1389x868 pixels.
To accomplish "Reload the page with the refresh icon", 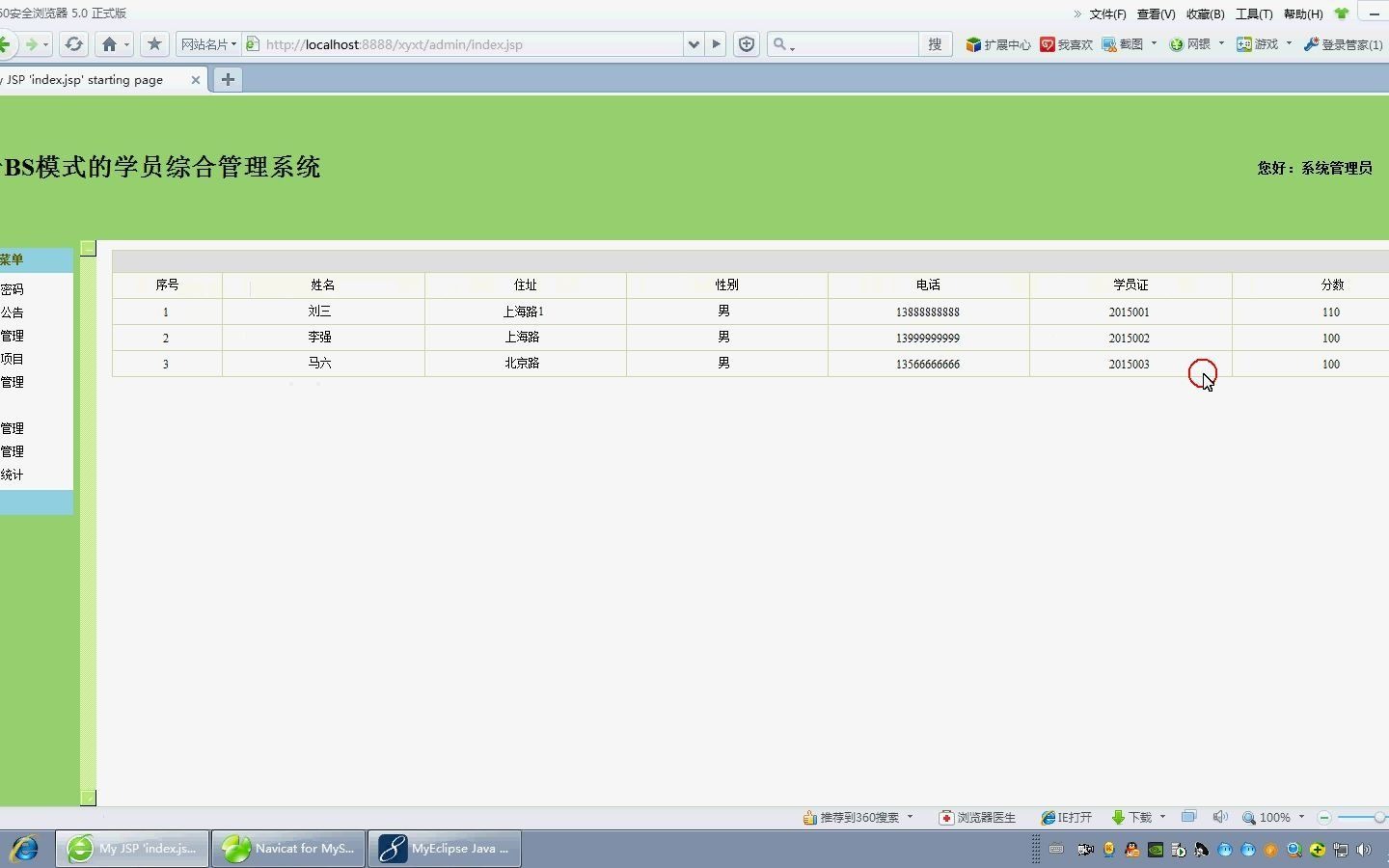I will pyautogui.click(x=73, y=44).
